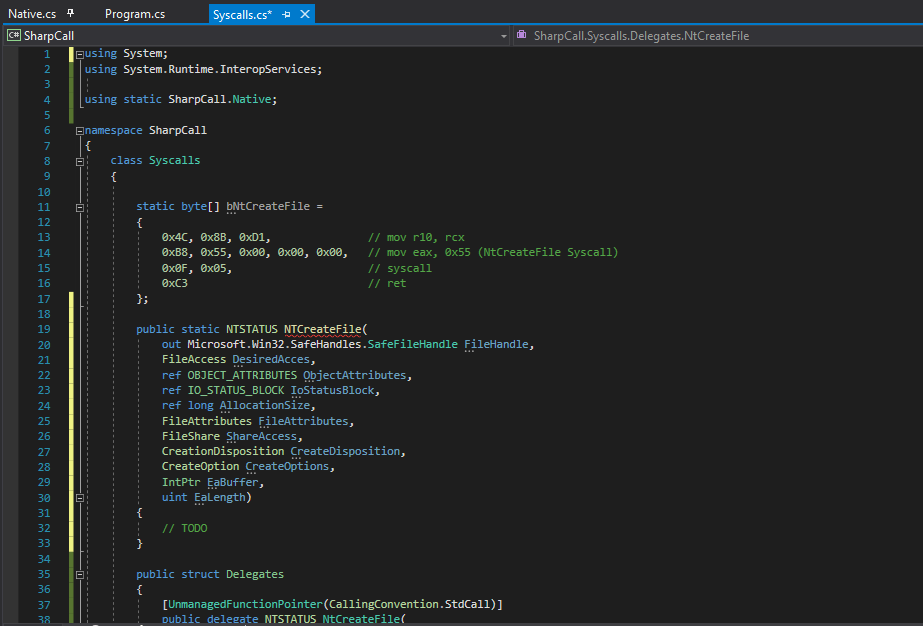Click the bNtCreateFile variable name
This screenshot has width=923, height=626.
pos(268,206)
